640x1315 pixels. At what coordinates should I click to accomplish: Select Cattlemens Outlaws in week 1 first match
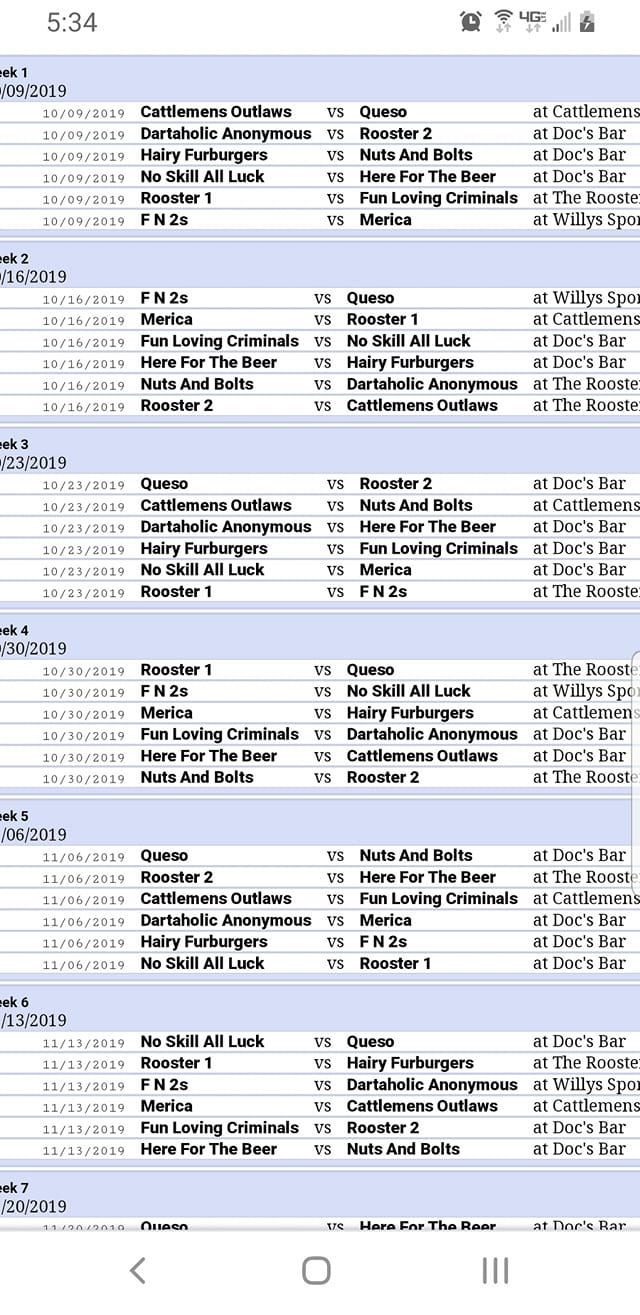click(216, 112)
